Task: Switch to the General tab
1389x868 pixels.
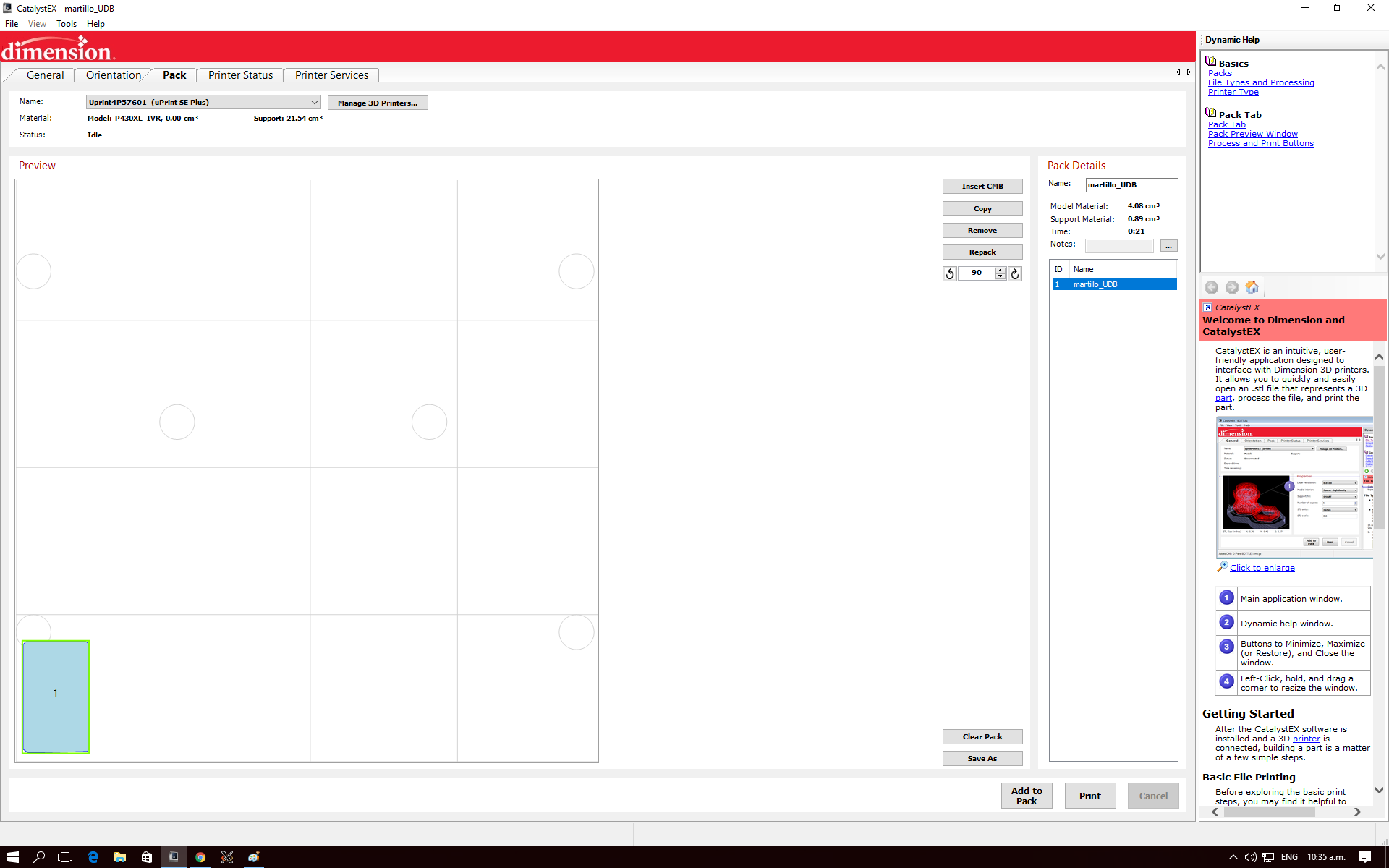Action: click(45, 75)
